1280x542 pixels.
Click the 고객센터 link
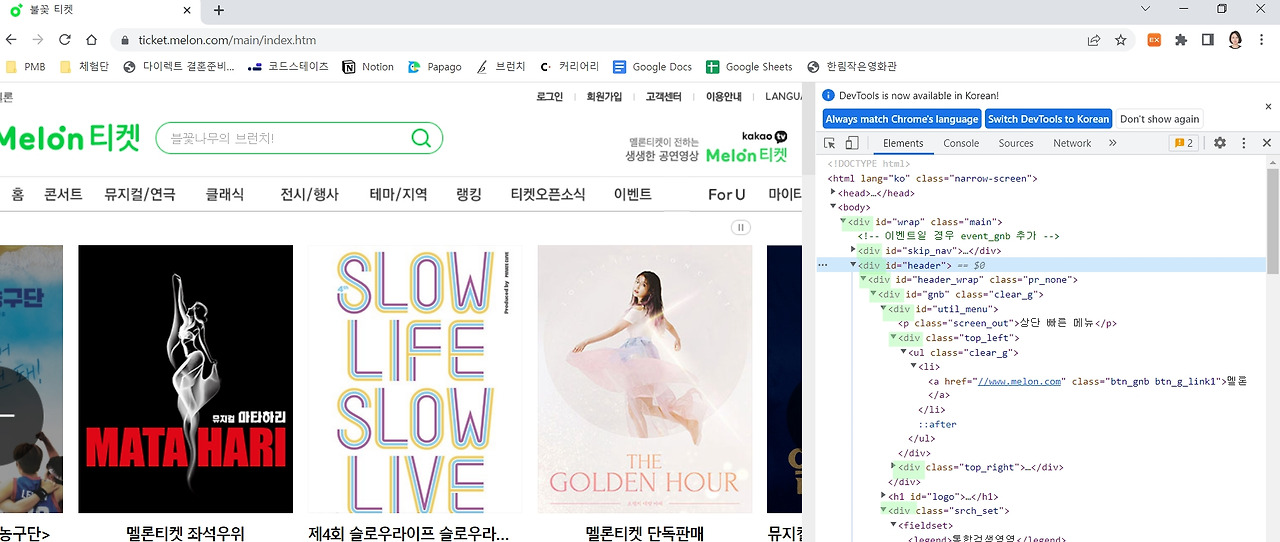pyautogui.click(x=663, y=97)
